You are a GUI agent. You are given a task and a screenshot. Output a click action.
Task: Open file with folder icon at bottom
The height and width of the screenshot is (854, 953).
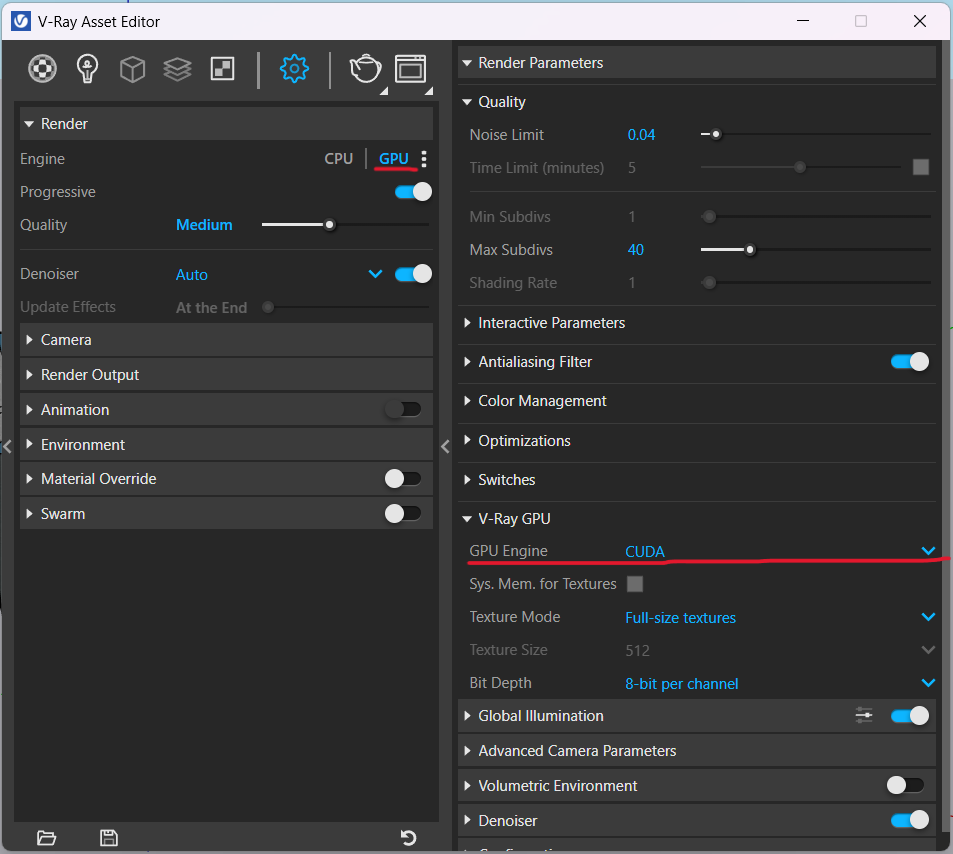coord(46,838)
